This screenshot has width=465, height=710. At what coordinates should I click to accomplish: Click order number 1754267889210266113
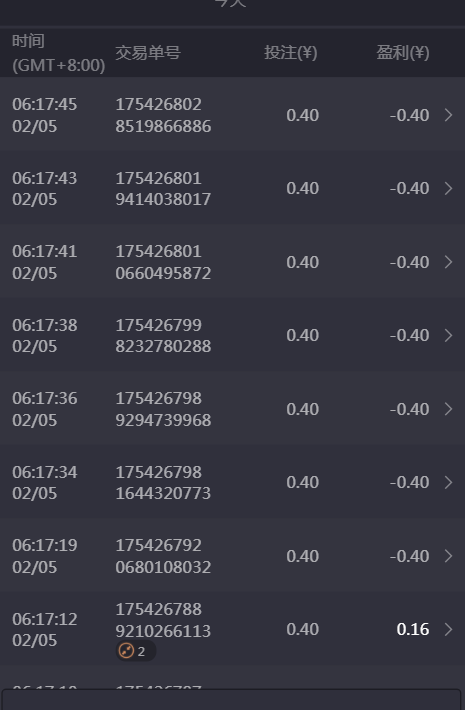pyautogui.click(x=163, y=620)
